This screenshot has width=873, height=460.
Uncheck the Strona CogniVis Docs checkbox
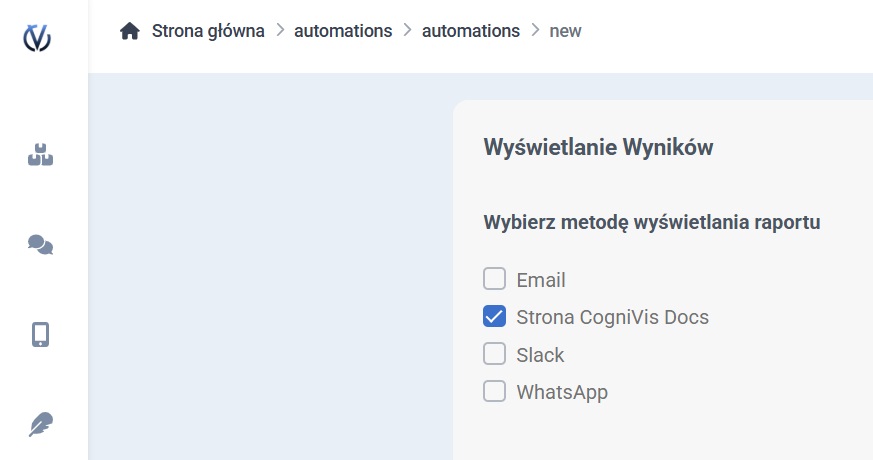pyautogui.click(x=494, y=317)
